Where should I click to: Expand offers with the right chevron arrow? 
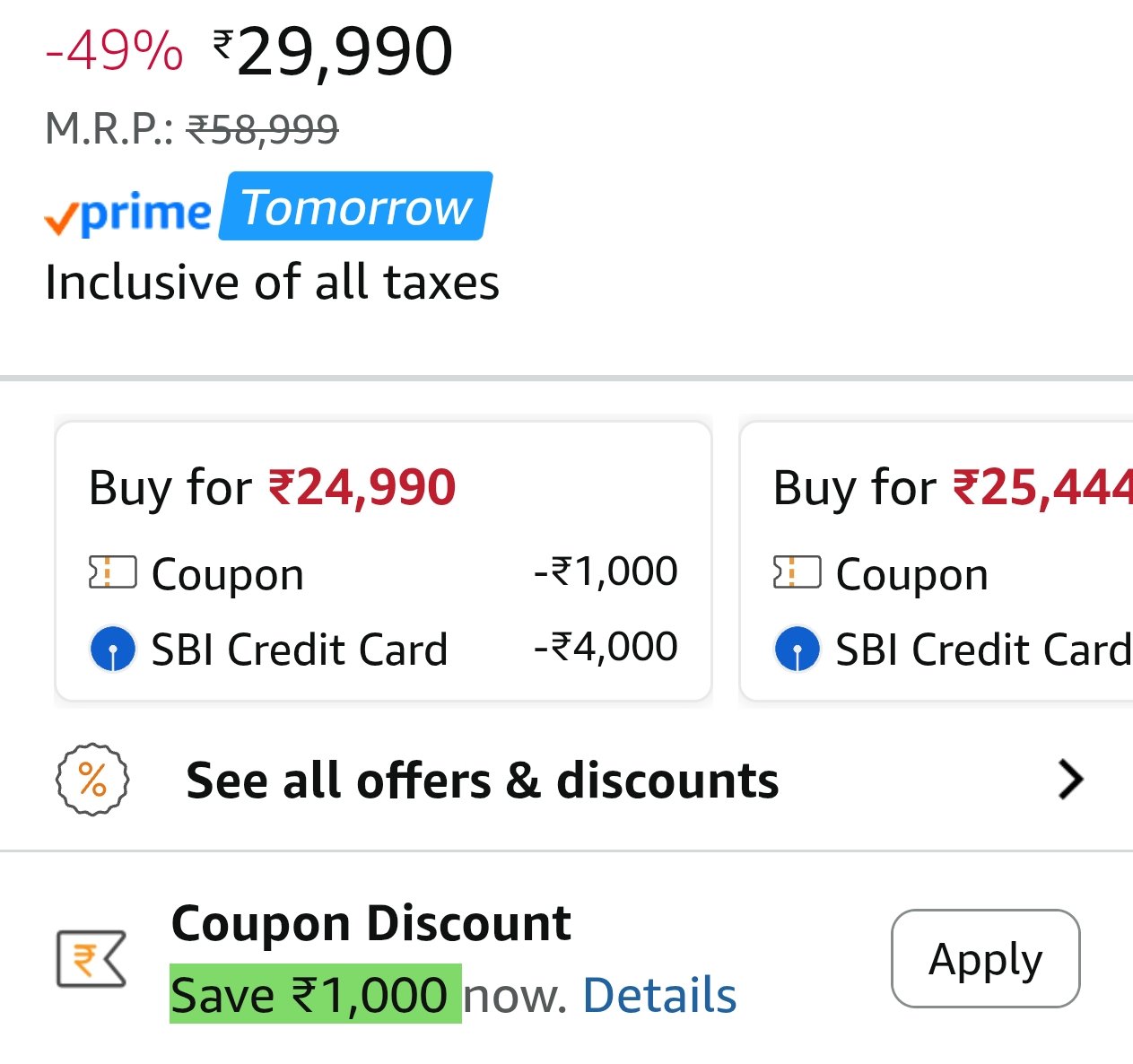1070,779
